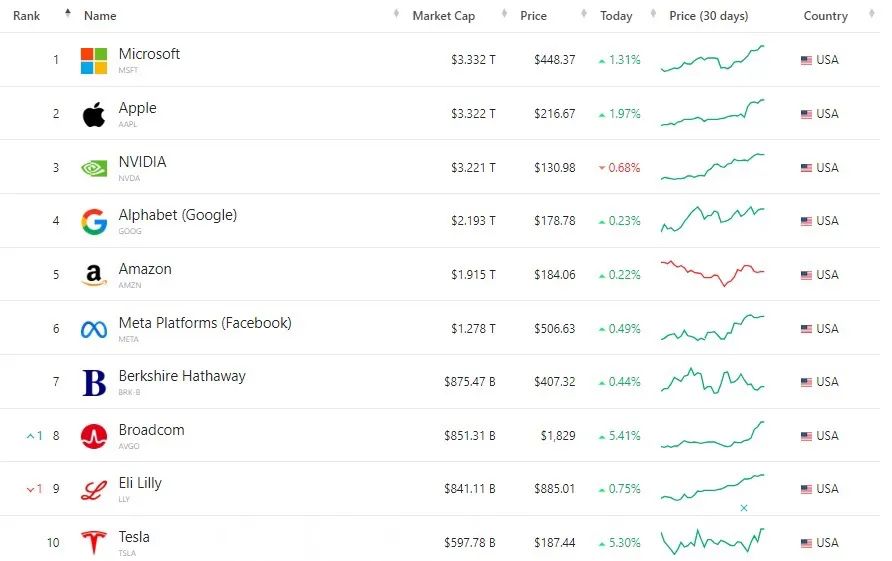Open the Broadcom company link

151,430
